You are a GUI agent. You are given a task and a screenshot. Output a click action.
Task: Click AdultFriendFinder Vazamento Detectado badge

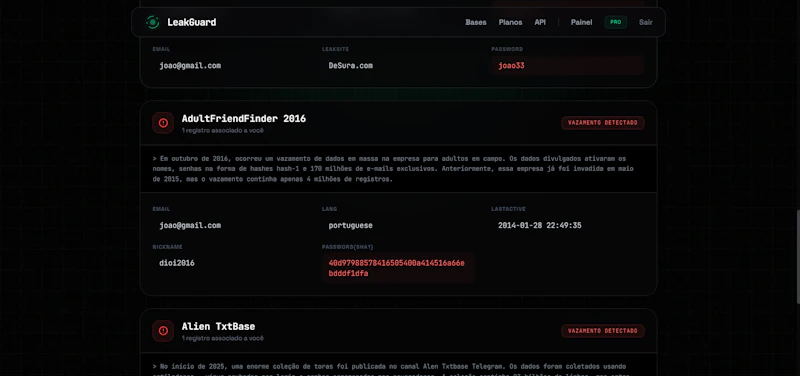(603, 123)
